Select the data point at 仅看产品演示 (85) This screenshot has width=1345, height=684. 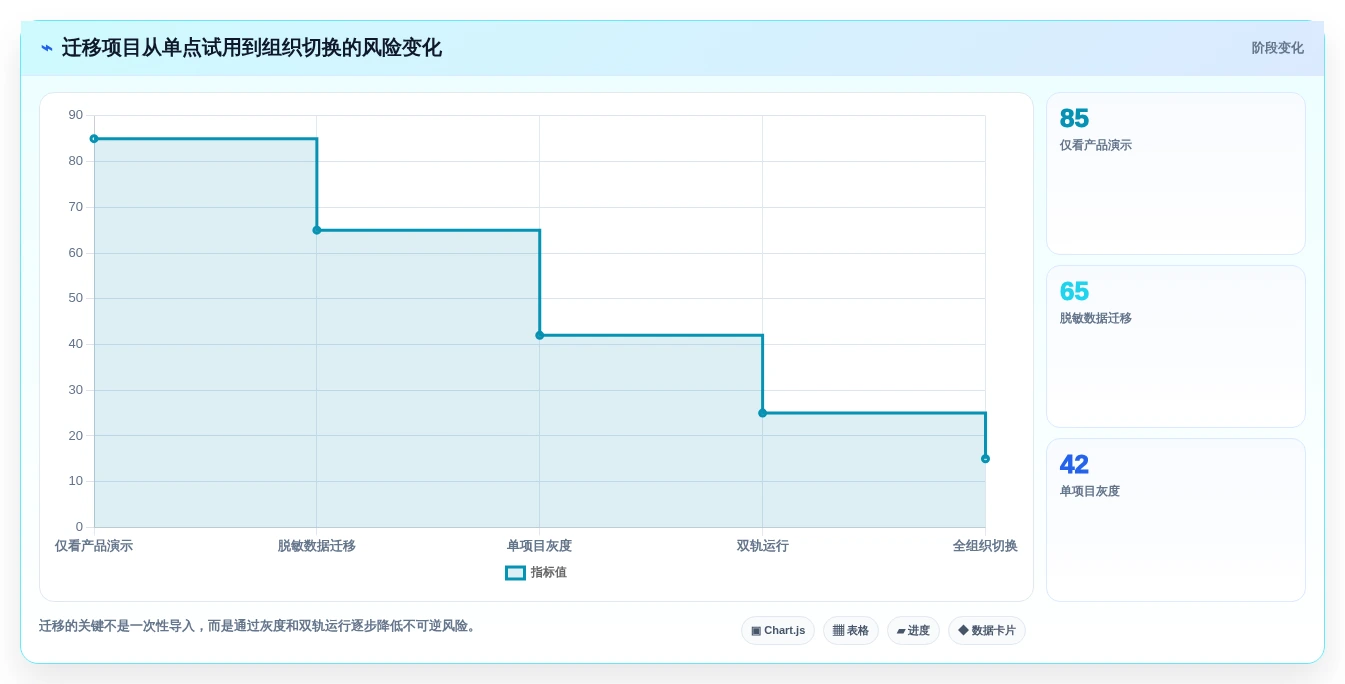(x=94, y=139)
